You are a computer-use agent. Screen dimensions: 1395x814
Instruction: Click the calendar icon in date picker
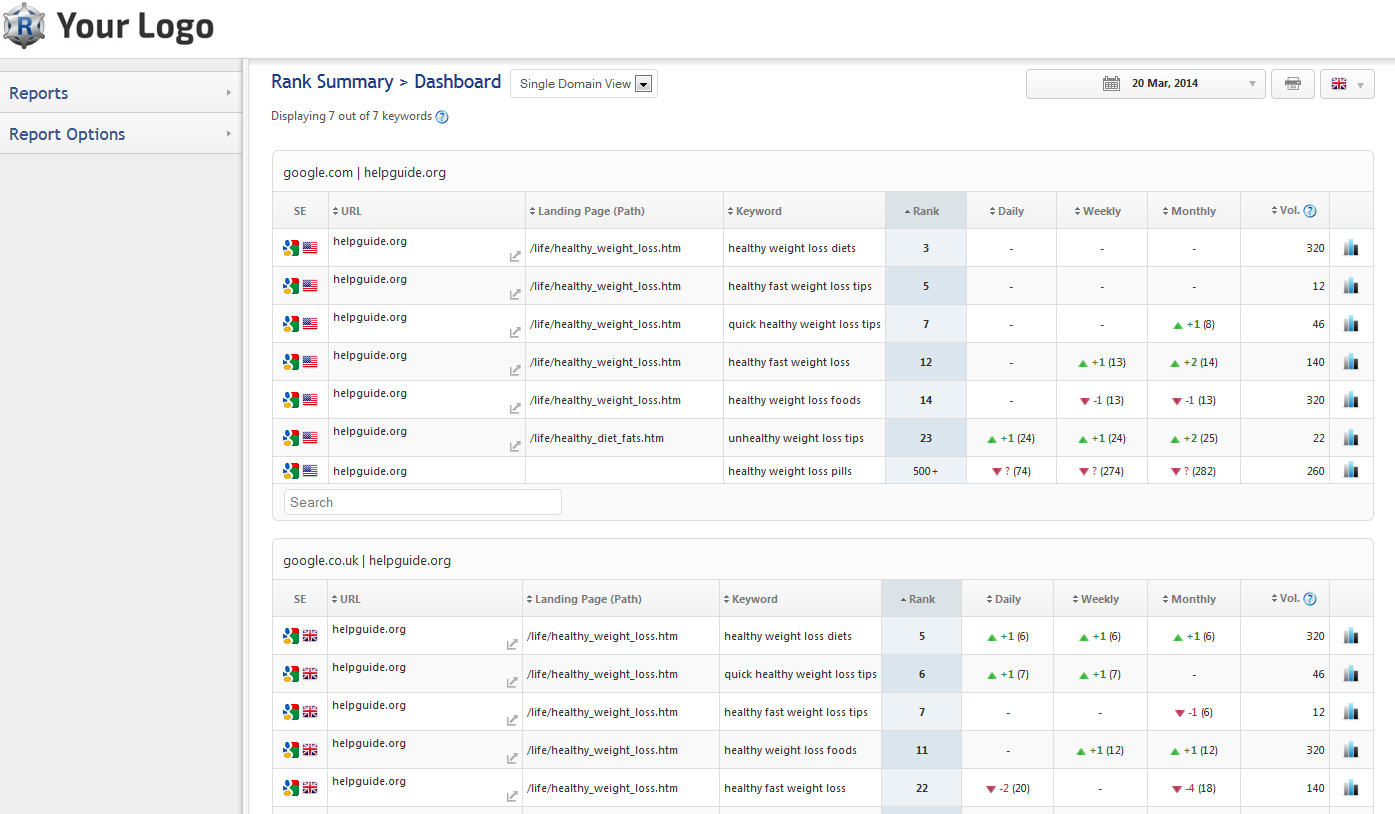point(1111,84)
